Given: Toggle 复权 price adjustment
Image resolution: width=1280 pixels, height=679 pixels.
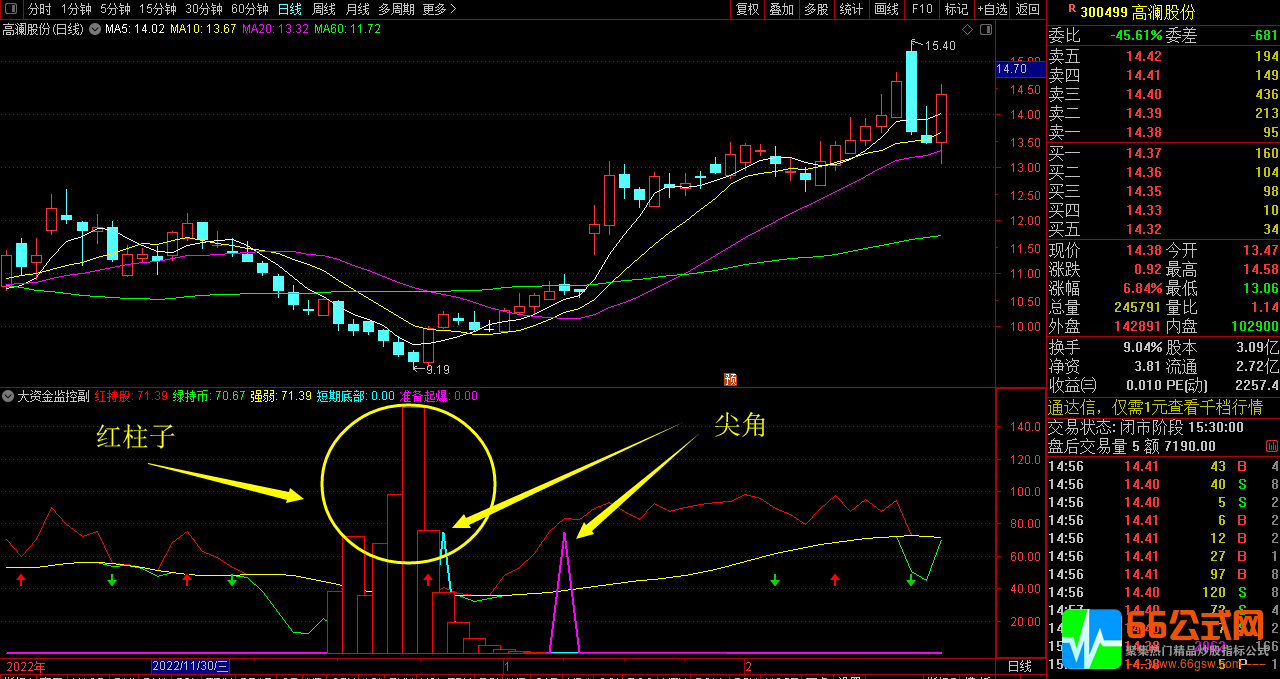Looking at the screenshot, I should point(748,10).
